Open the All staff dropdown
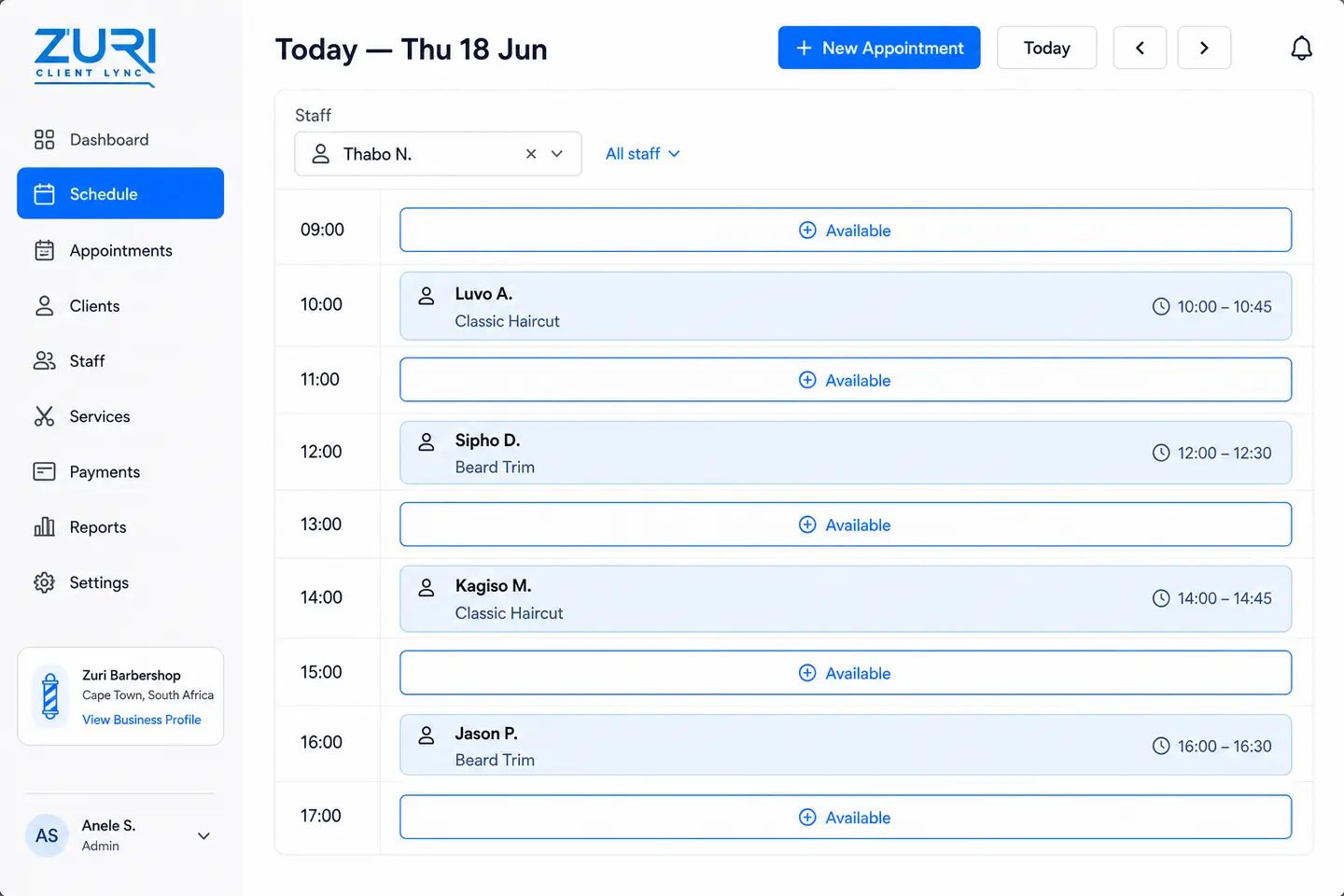1344x896 pixels. [642, 154]
